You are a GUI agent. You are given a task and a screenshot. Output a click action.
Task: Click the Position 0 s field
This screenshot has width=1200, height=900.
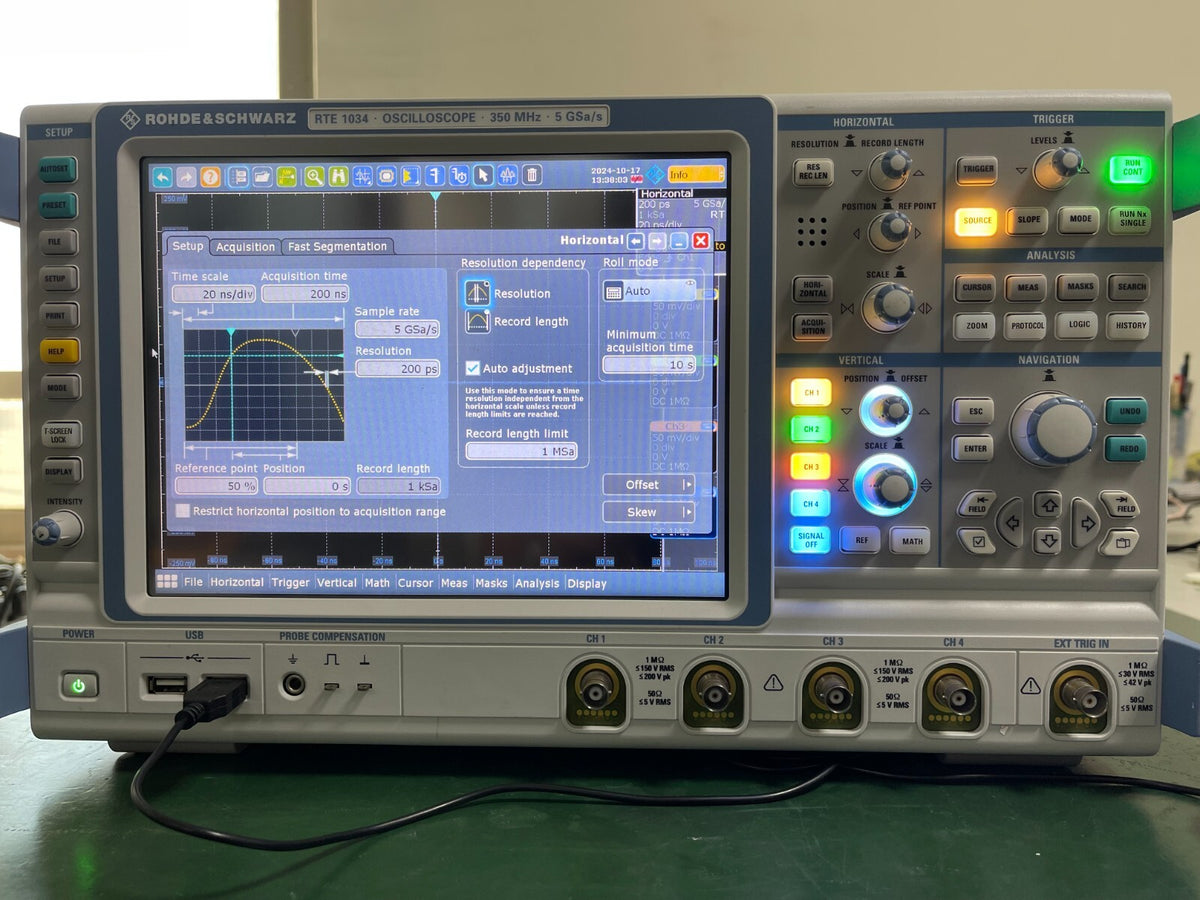click(307, 486)
